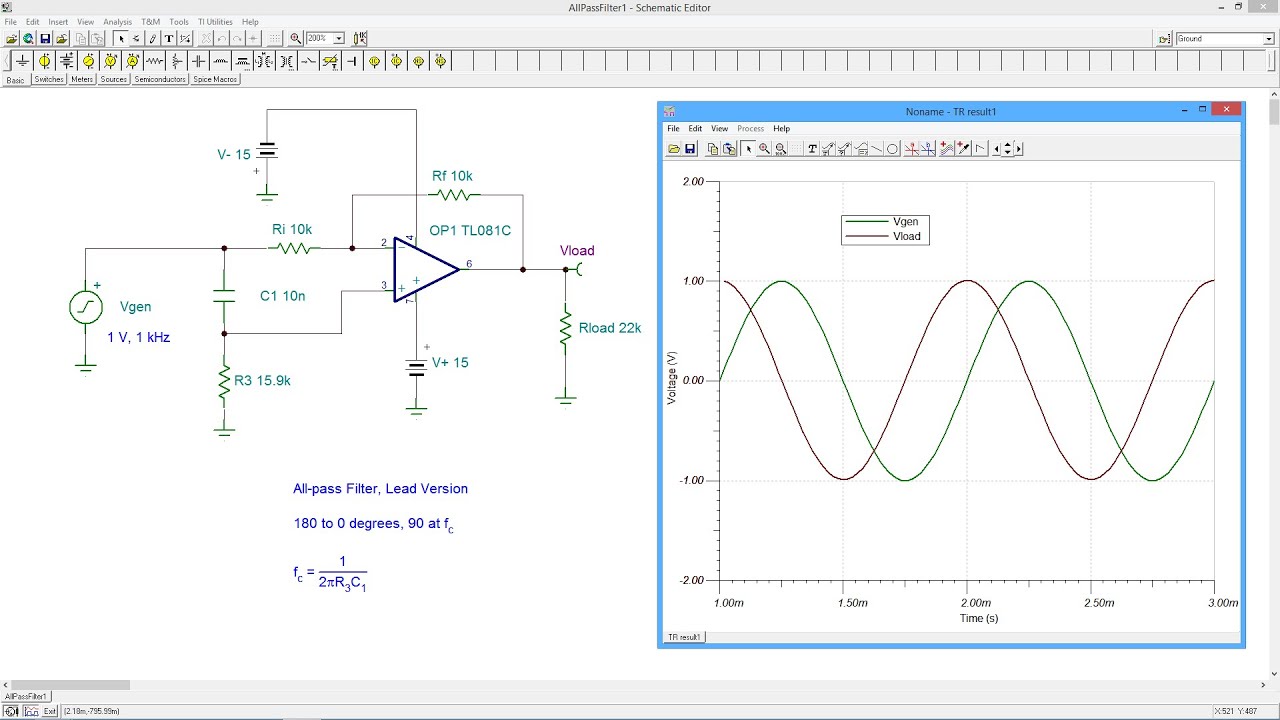Toggle the pointer tool in result toolbar
1280x720 pixels.
(748, 149)
